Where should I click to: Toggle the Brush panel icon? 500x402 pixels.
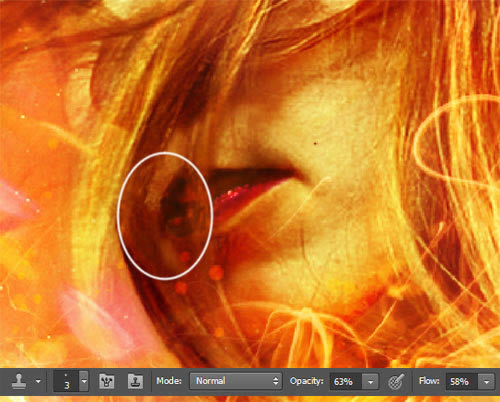tap(107, 381)
